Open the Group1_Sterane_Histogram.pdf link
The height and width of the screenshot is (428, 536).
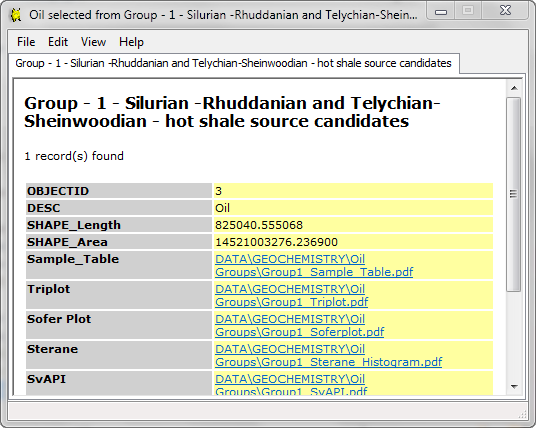coord(329,356)
